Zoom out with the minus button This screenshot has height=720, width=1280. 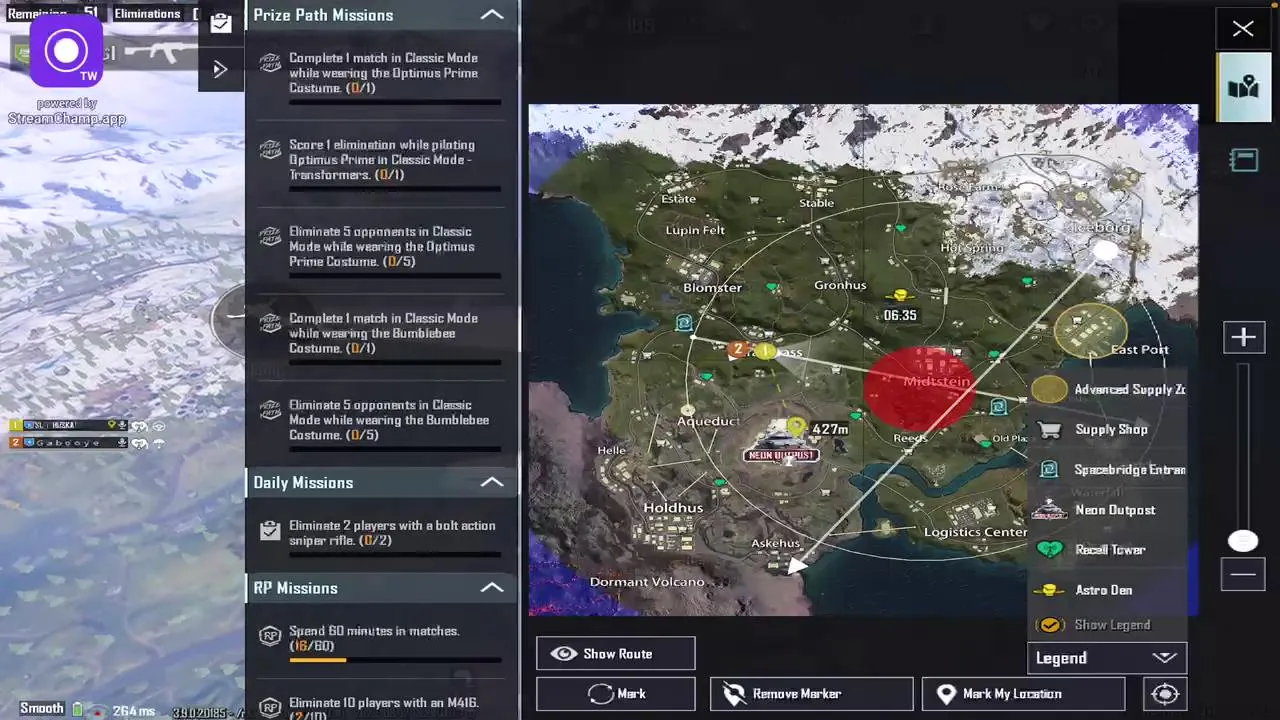tap(1243, 574)
